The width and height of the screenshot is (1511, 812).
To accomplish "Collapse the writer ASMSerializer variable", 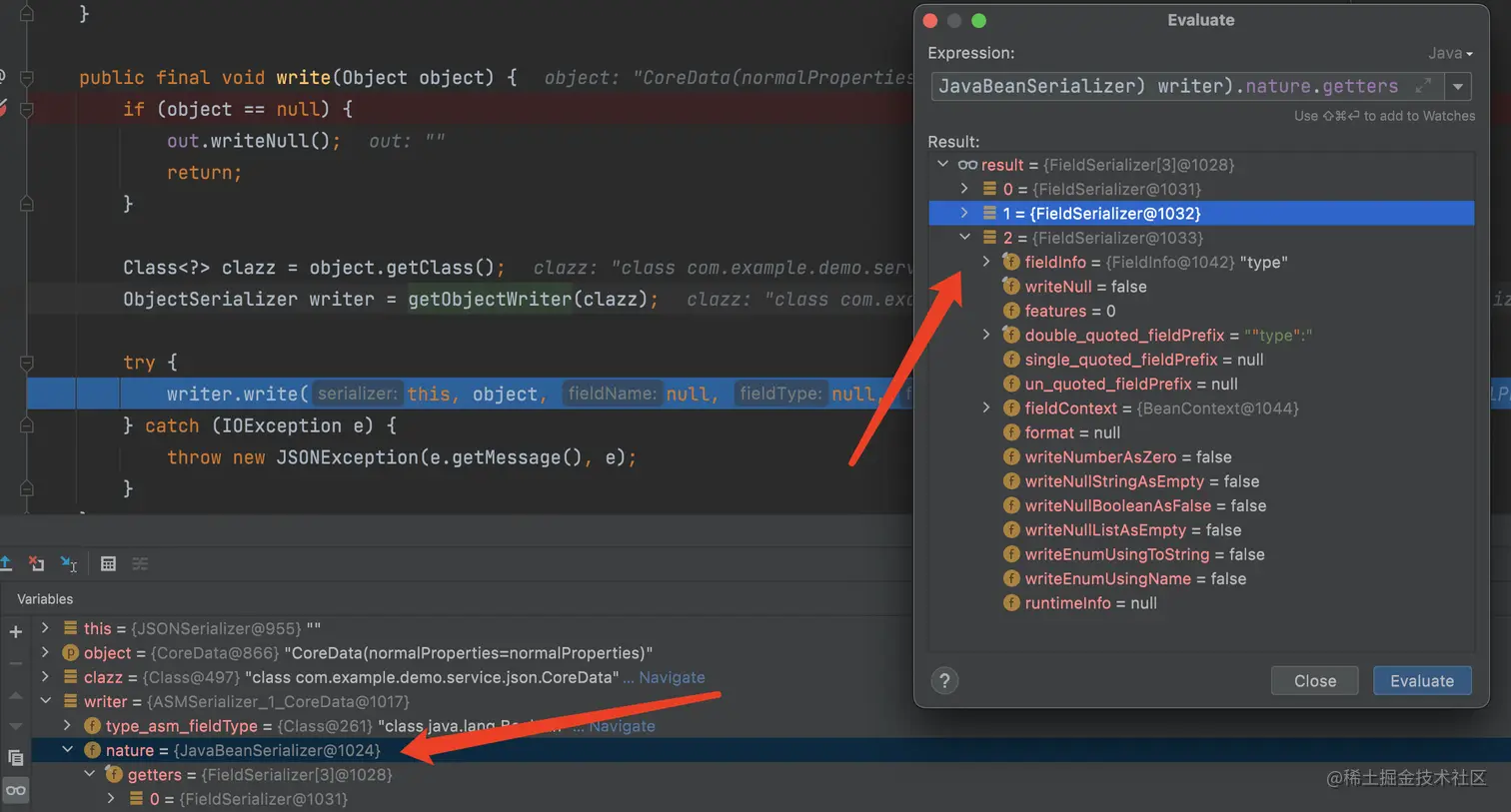I will [45, 701].
